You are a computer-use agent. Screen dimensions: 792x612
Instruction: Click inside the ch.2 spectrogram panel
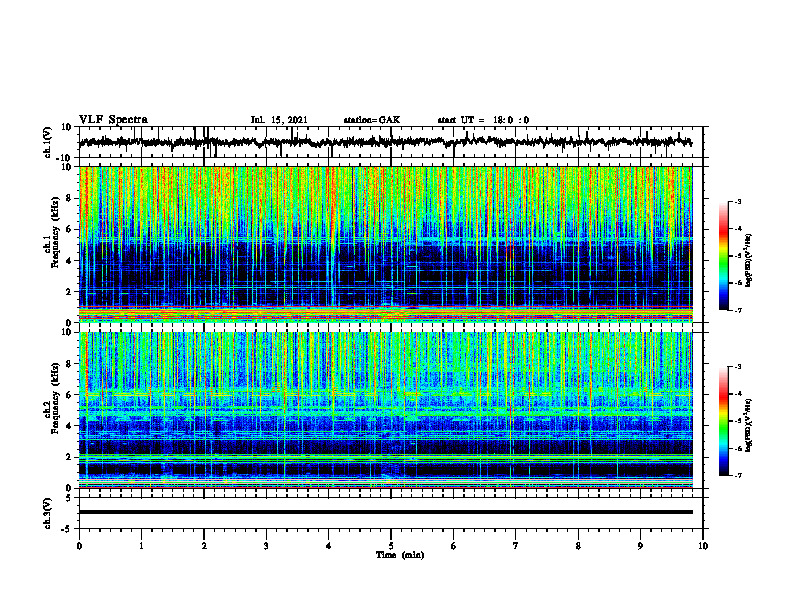pyautogui.click(x=385, y=410)
